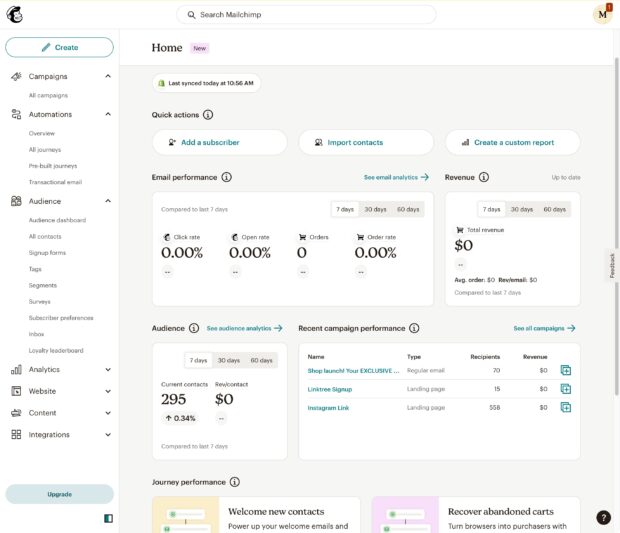Open the help question mark button
The height and width of the screenshot is (533, 620).
click(603, 518)
